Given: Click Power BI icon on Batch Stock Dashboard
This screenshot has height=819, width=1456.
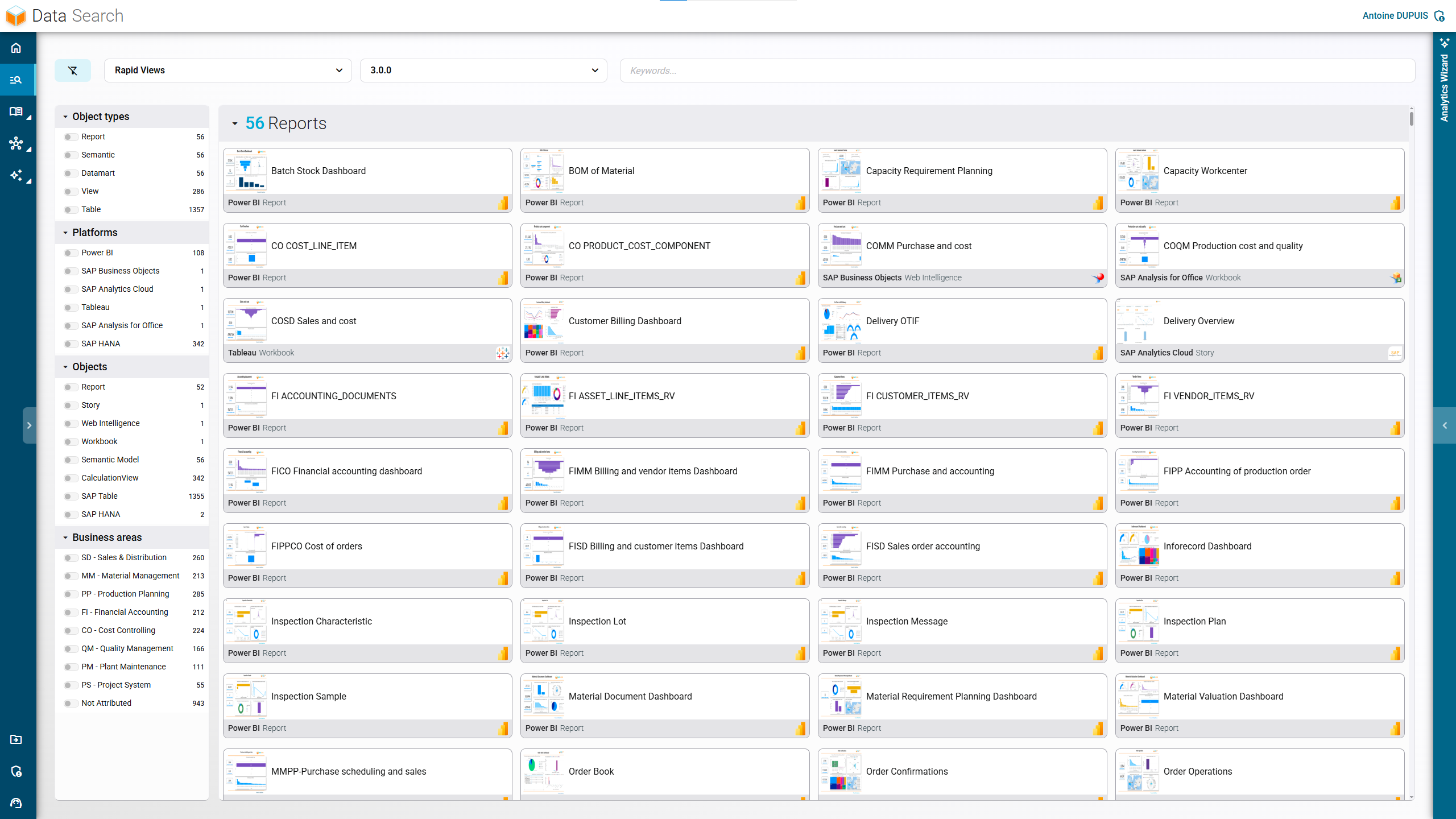Looking at the screenshot, I should tap(503, 203).
